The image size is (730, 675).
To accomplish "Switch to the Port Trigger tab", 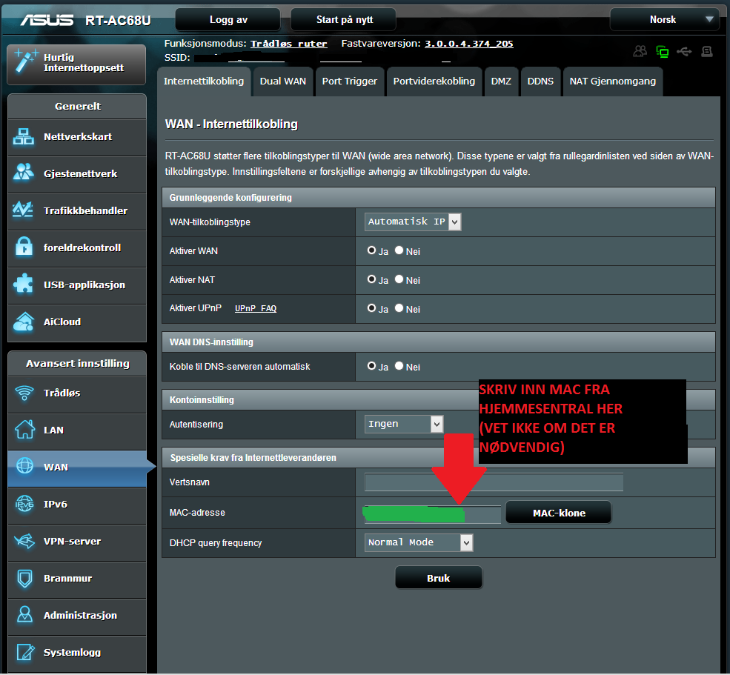I will pos(350,81).
